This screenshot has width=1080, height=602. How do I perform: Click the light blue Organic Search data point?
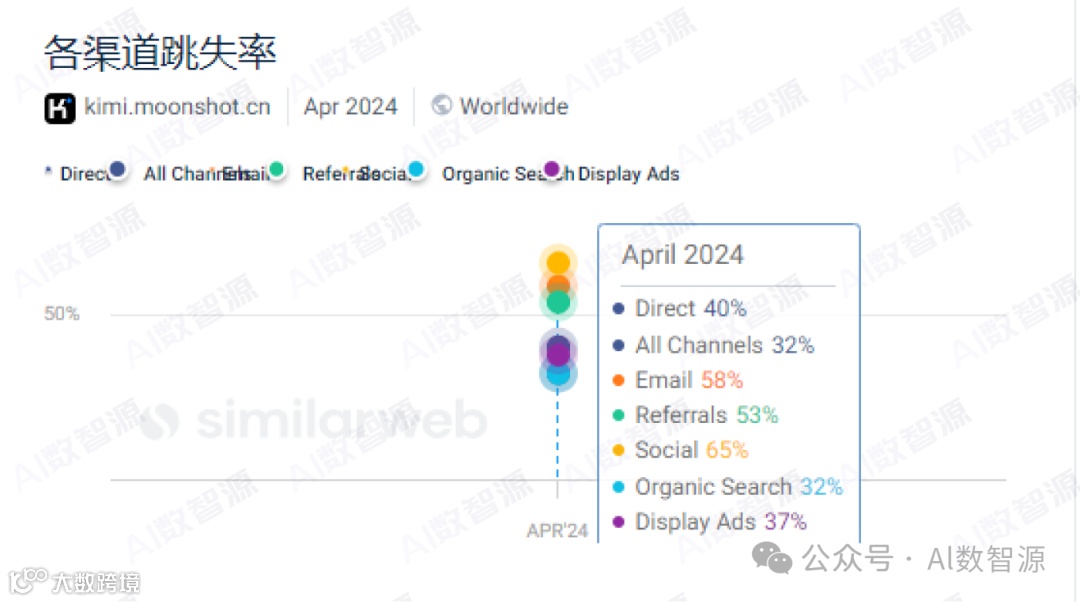click(558, 376)
